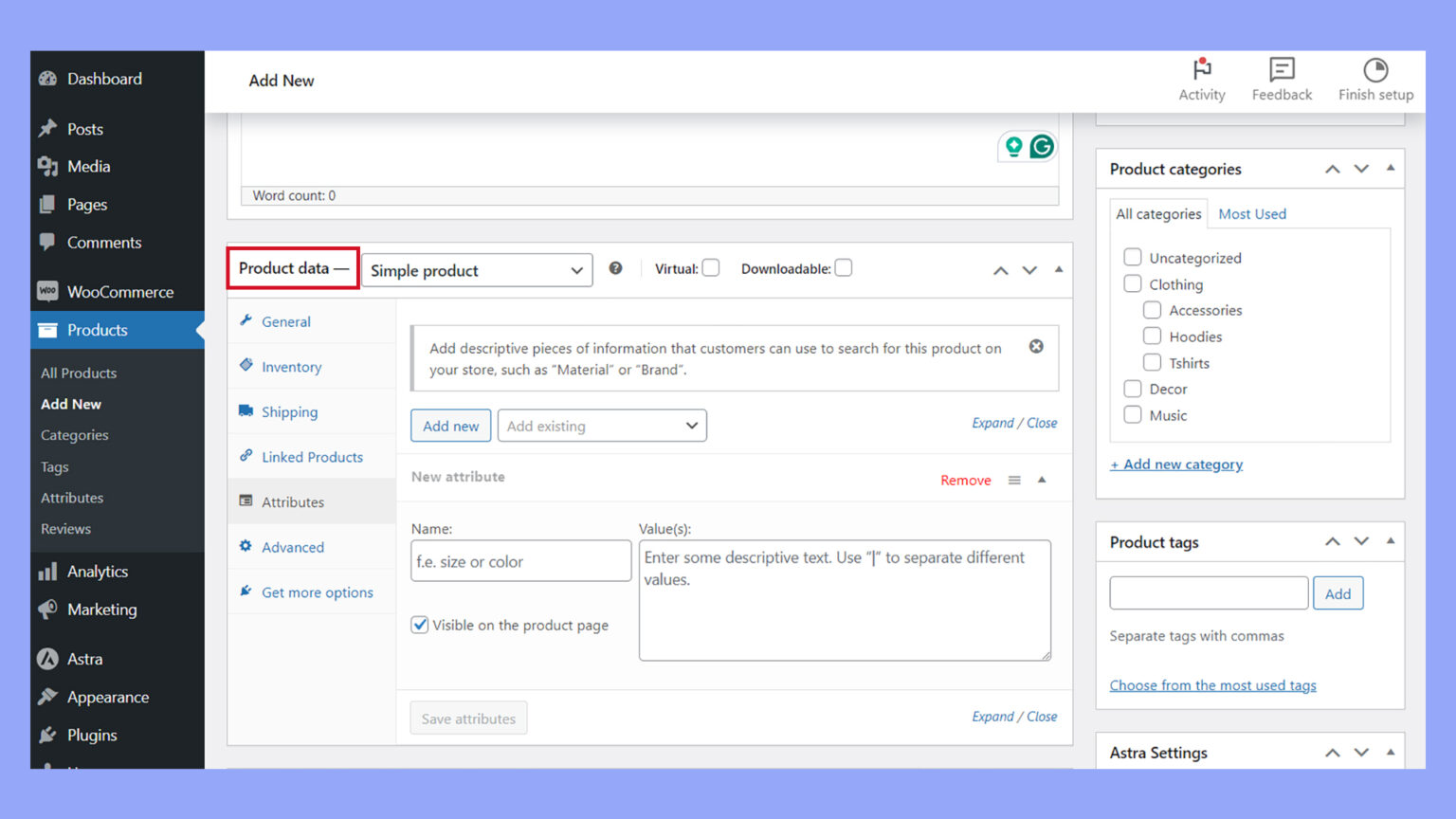Click the Save attributes button
The width and height of the screenshot is (1456, 819).
point(468,718)
